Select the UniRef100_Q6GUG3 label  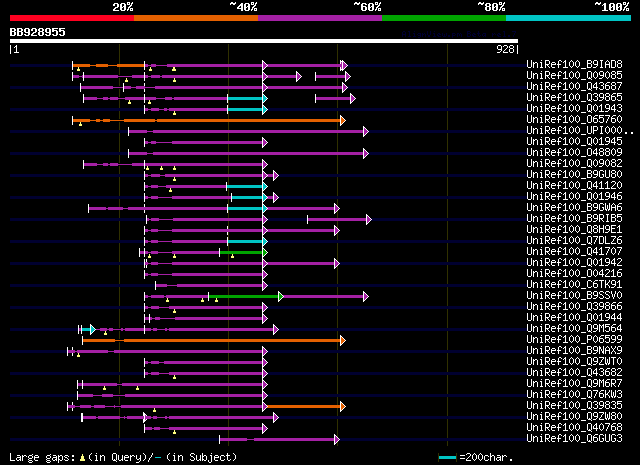(574, 439)
